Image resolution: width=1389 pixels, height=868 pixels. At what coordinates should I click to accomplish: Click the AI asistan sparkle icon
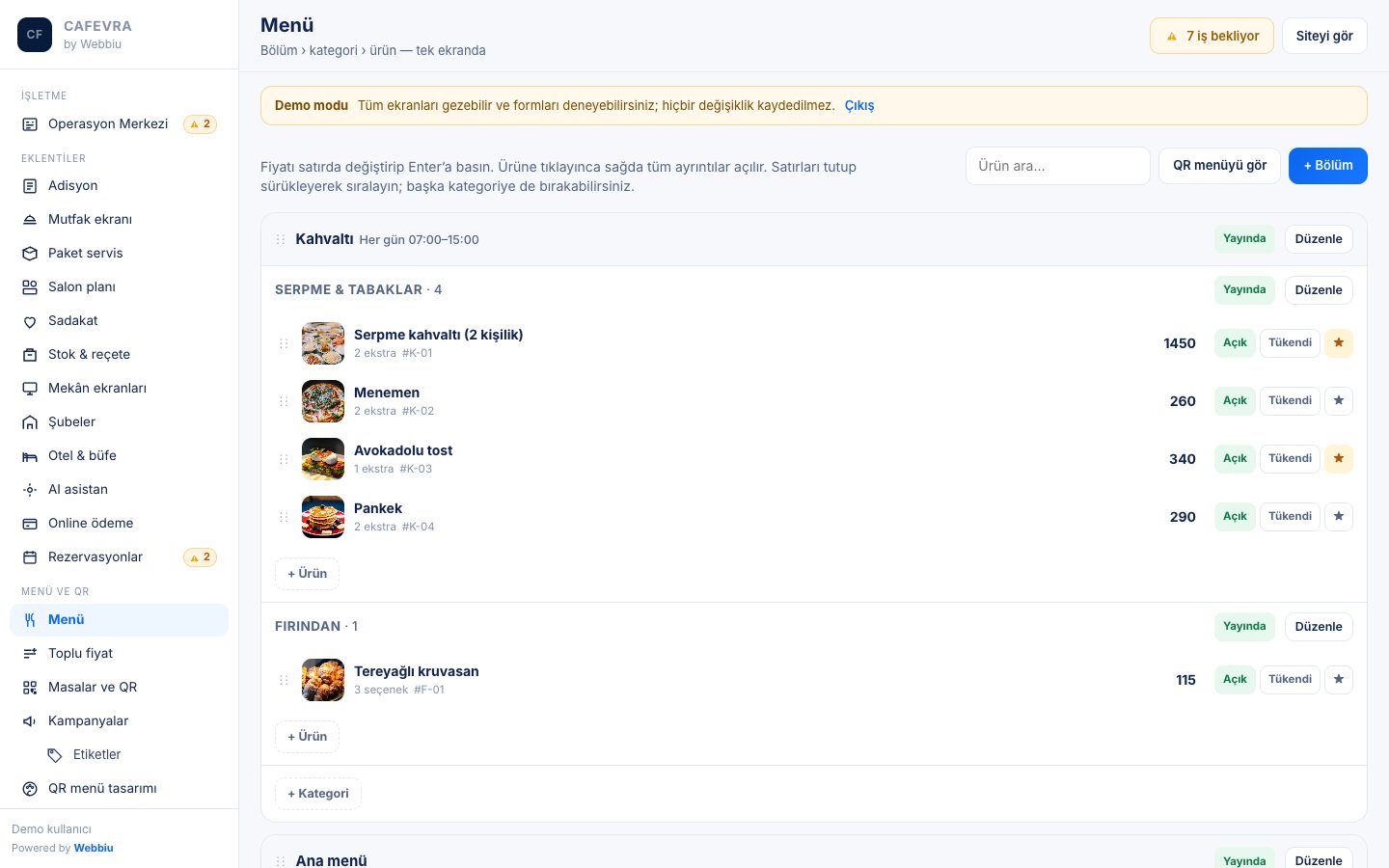tap(30, 490)
